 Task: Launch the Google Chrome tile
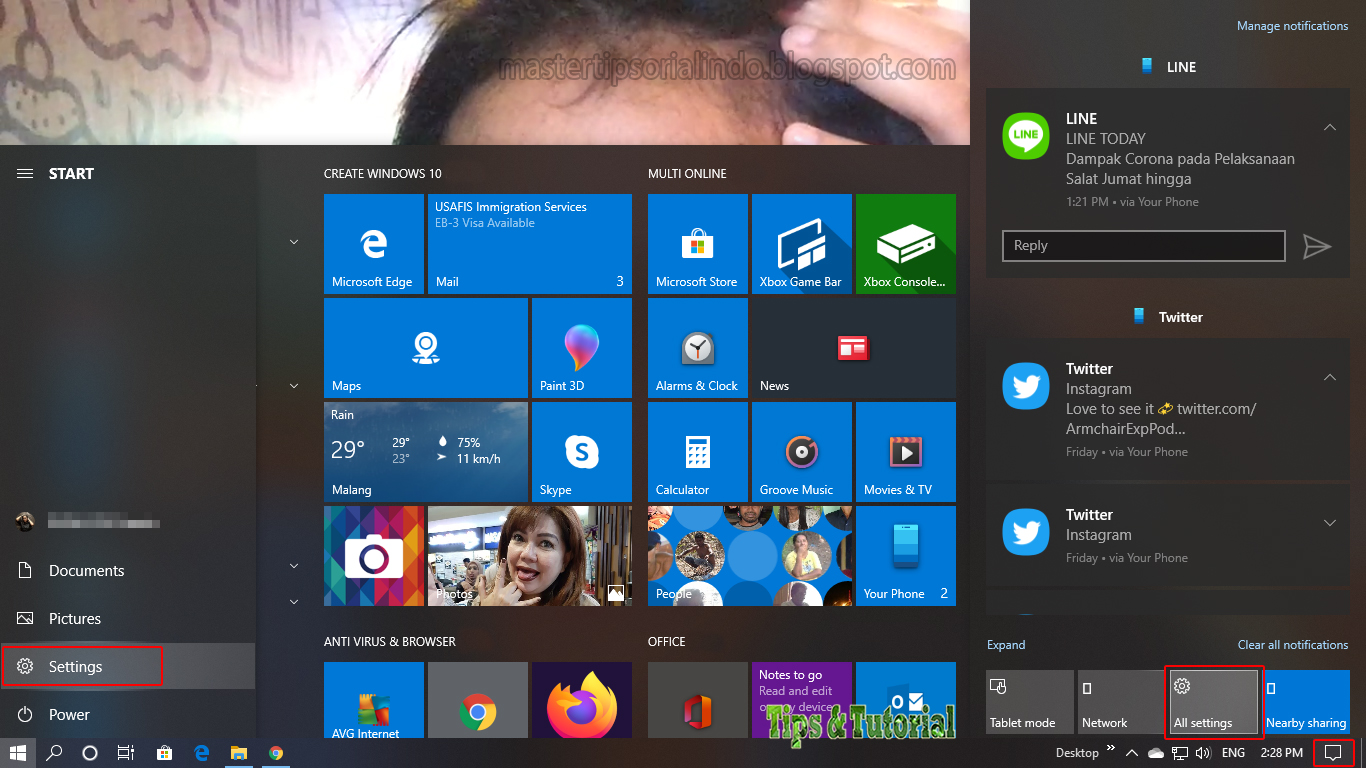coord(478,700)
